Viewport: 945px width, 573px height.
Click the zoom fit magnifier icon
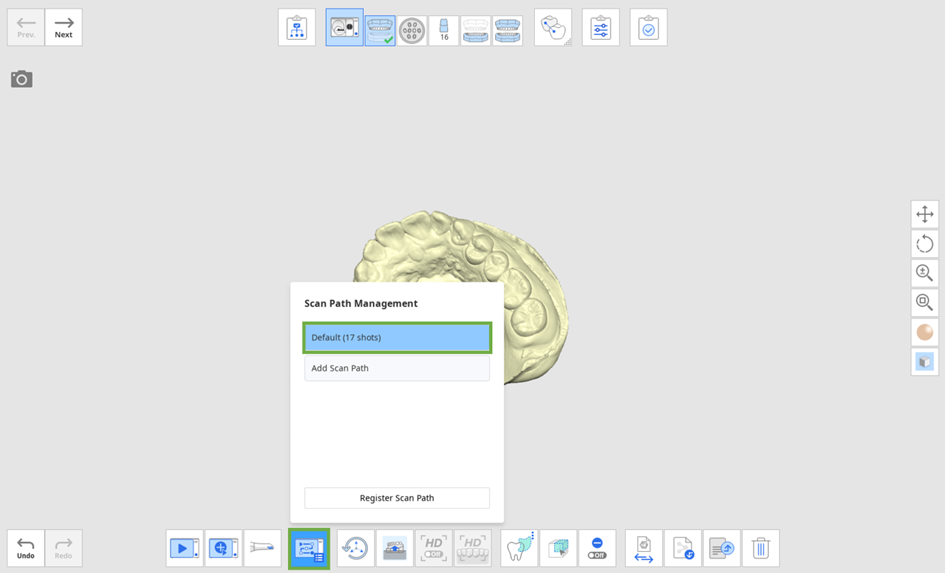925,302
